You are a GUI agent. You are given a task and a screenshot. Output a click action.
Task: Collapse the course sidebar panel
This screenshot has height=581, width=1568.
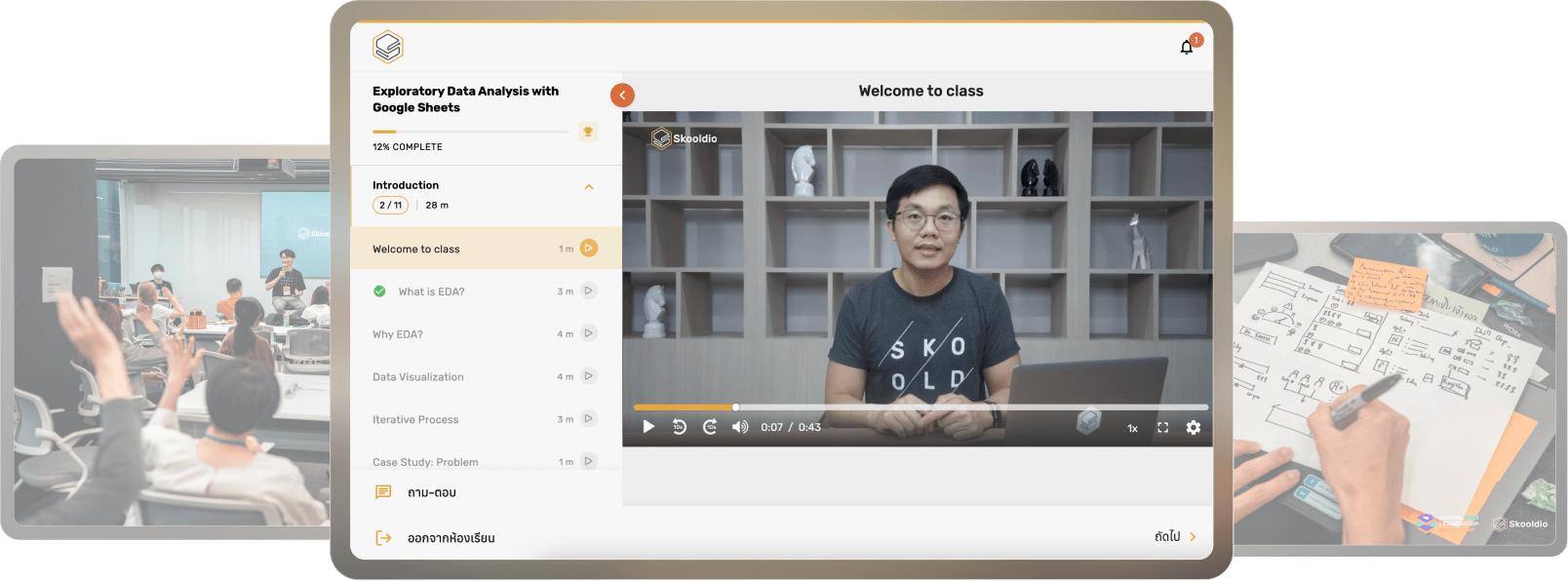(622, 95)
